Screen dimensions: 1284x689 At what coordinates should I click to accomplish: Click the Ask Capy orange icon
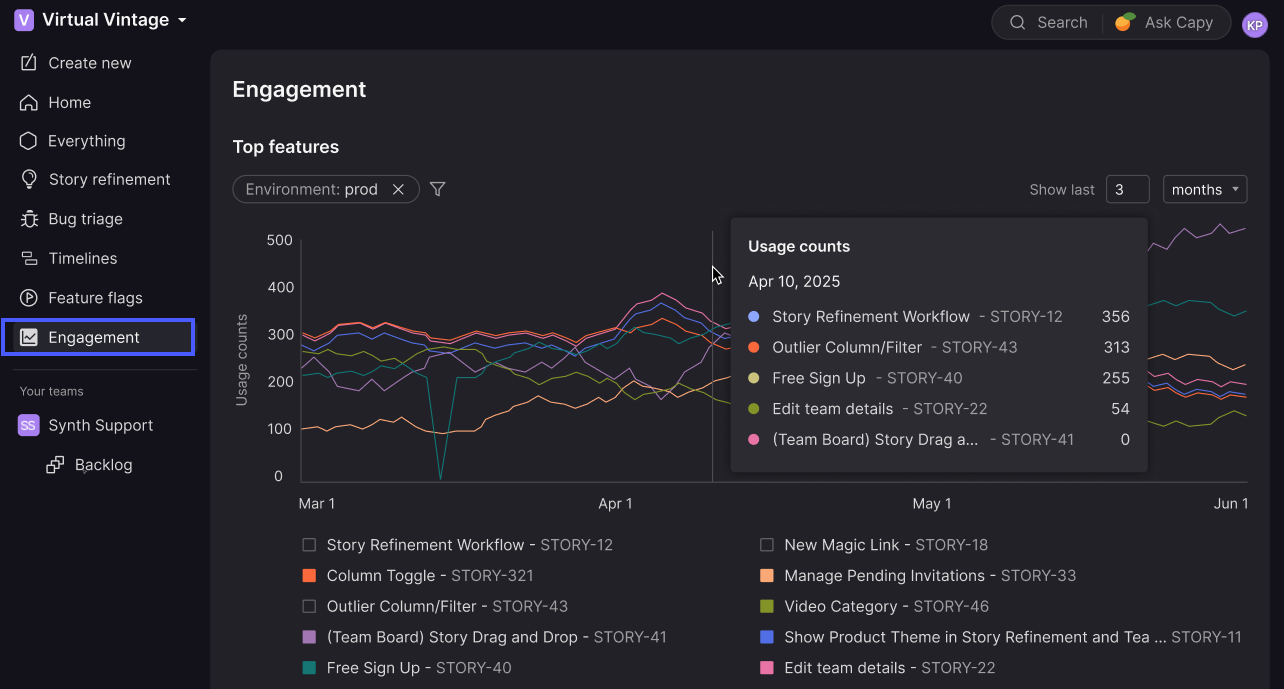[1125, 22]
